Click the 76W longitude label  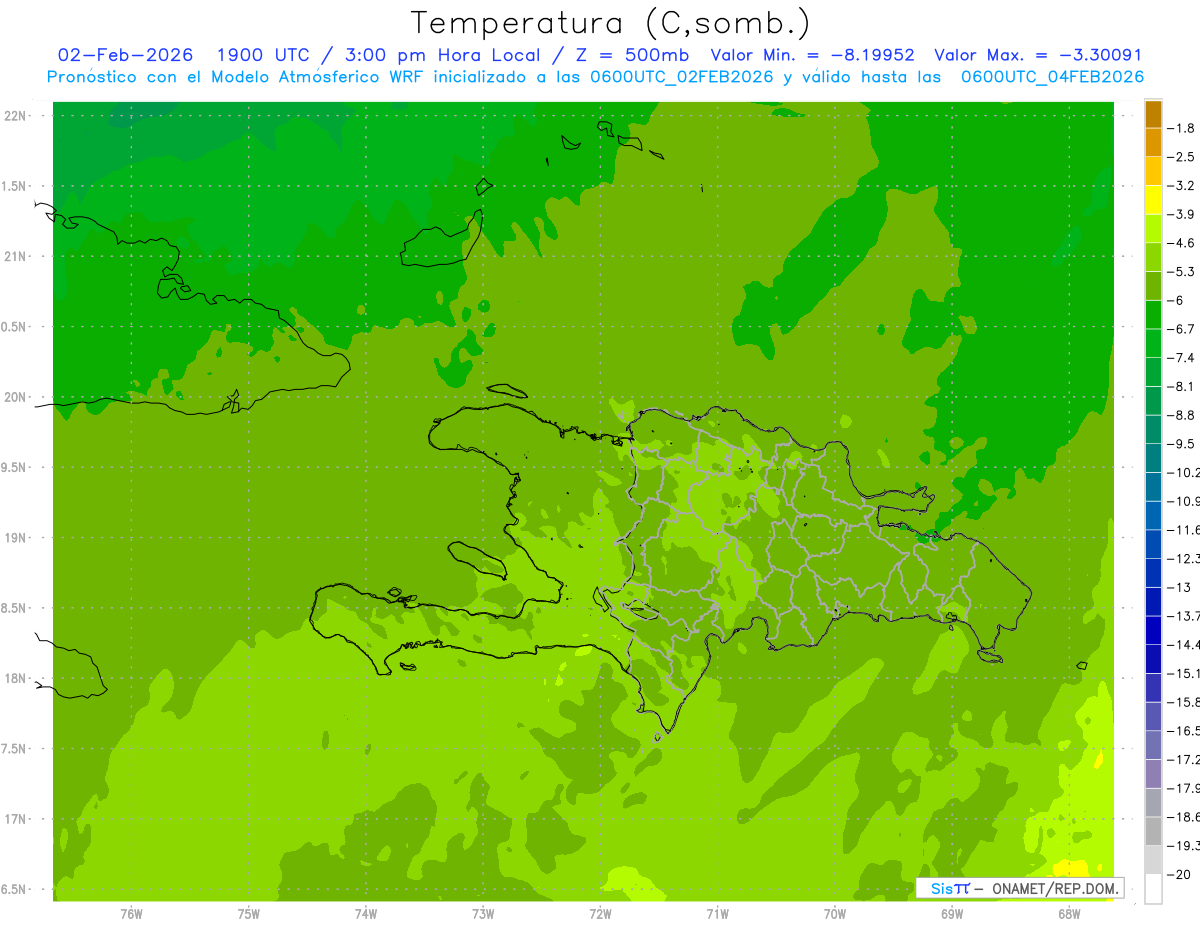[131, 914]
